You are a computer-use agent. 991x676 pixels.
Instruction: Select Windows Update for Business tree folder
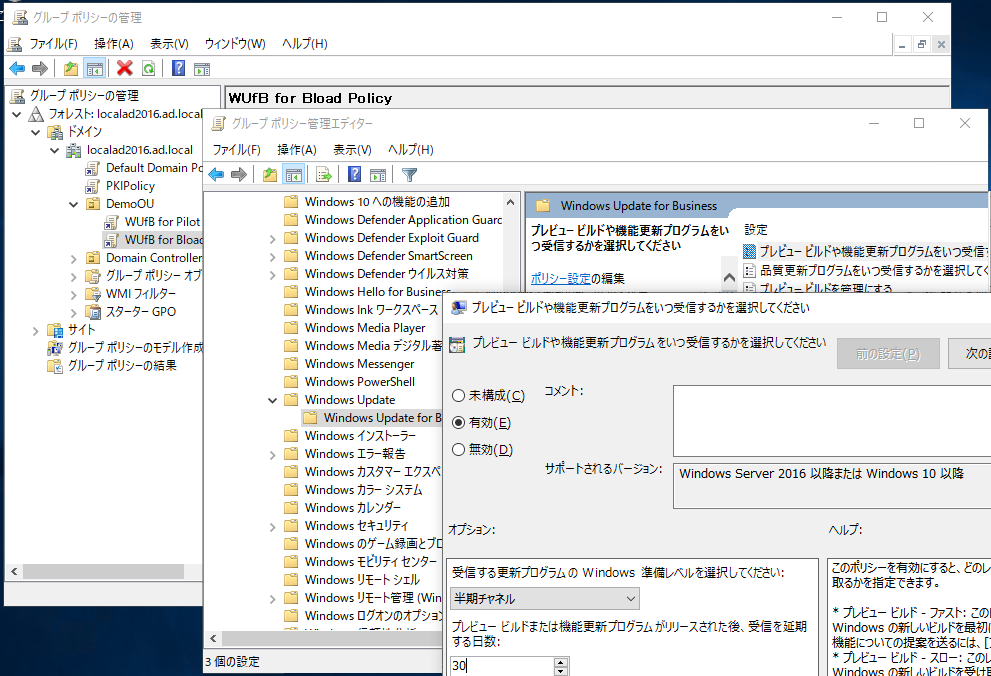(373, 418)
